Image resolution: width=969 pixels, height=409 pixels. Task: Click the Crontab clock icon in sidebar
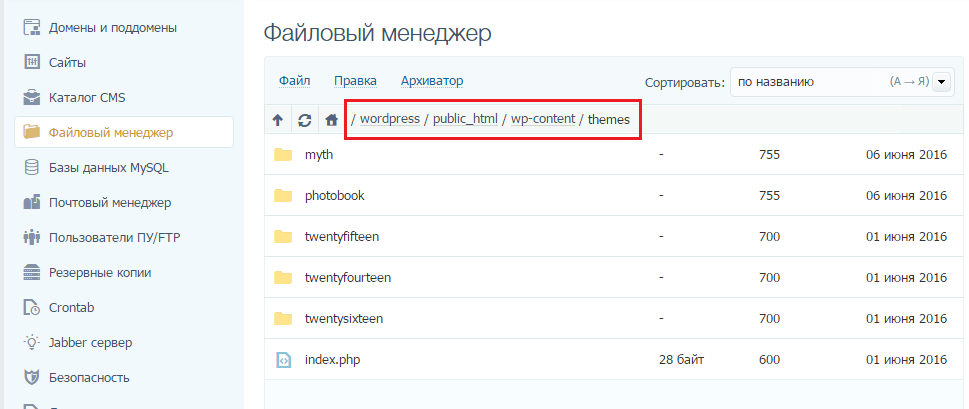[32, 307]
